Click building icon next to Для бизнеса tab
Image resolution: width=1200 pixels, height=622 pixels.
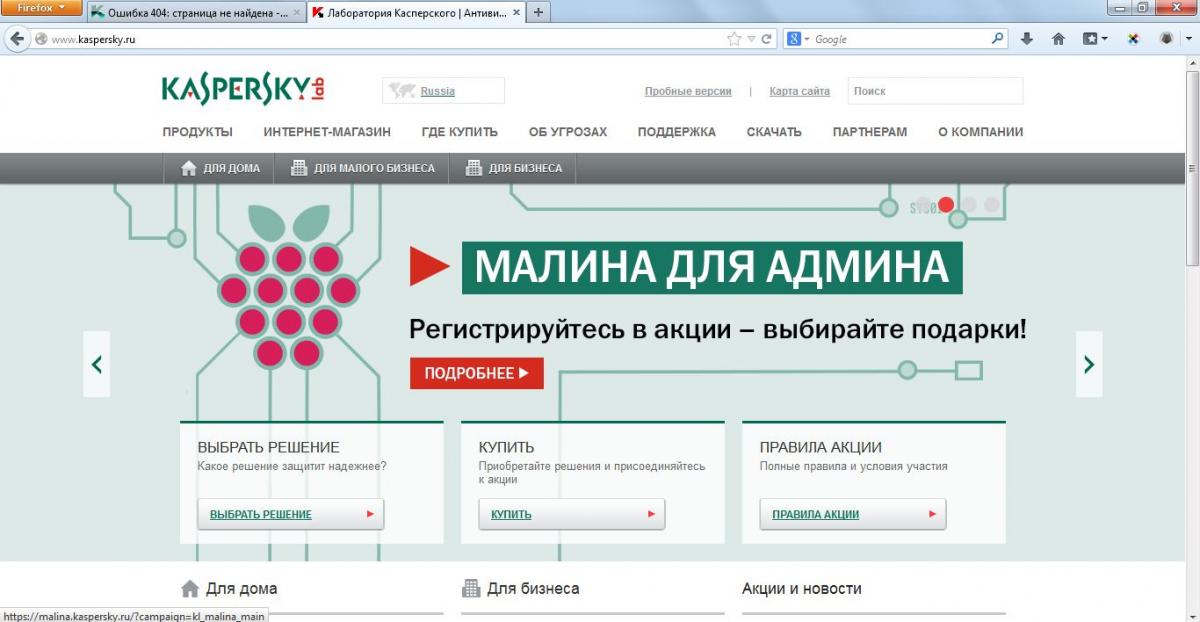coord(474,168)
